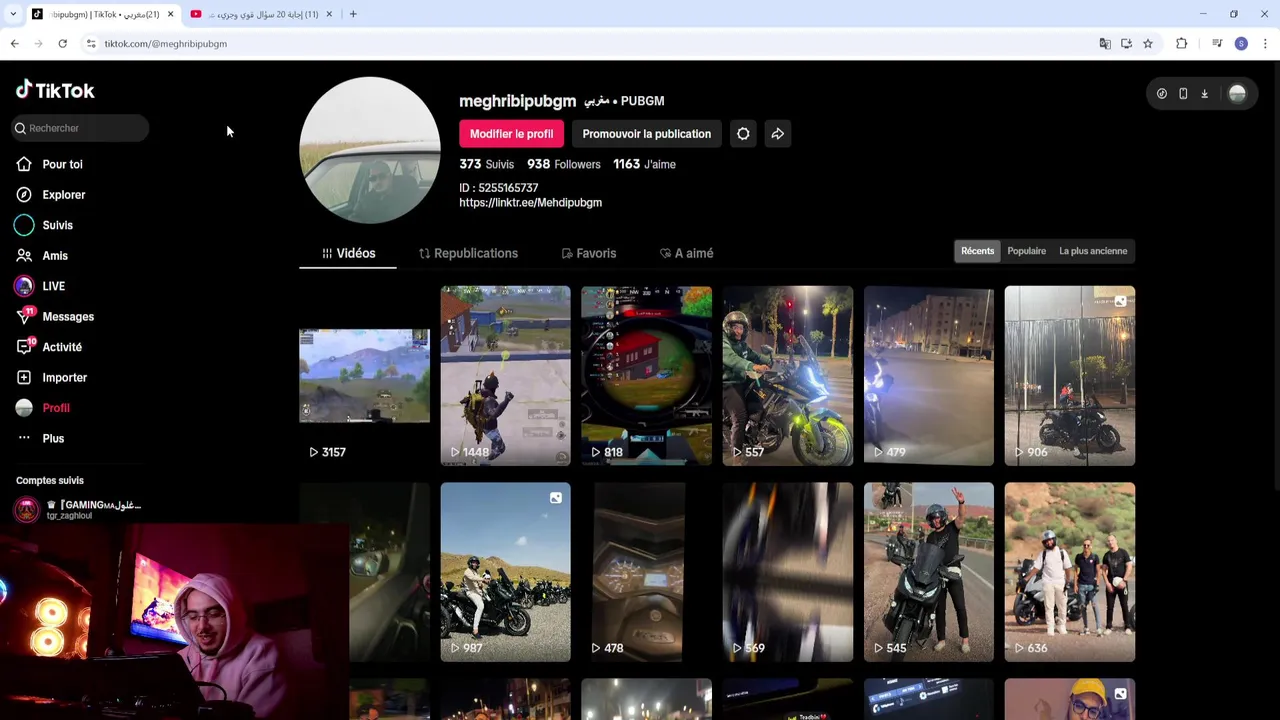This screenshot has width=1280, height=720.
Task: Open the Importer upload page
Action: click(x=64, y=378)
